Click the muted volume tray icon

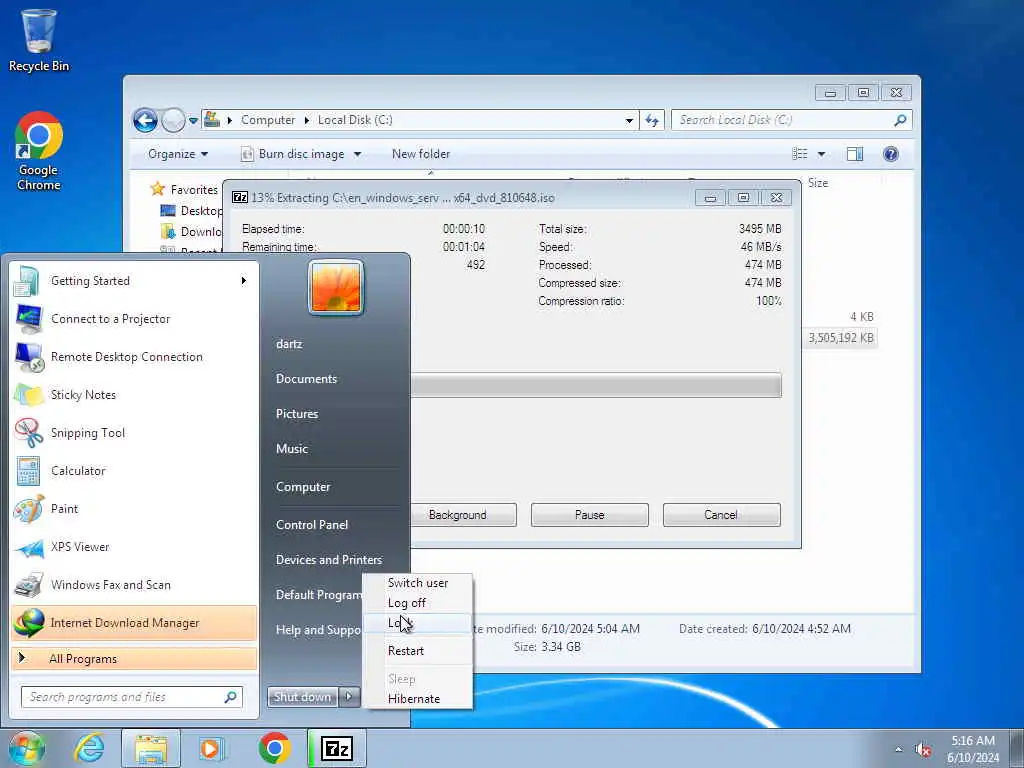[923, 750]
